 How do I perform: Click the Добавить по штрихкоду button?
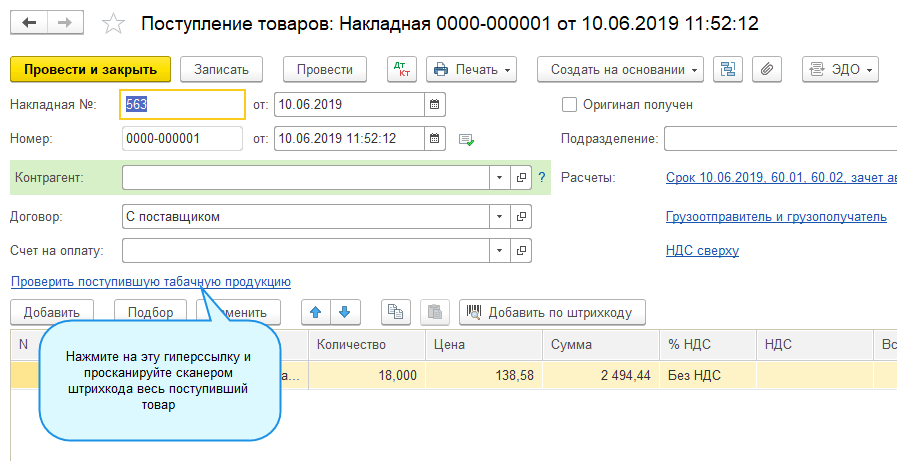tap(552, 312)
